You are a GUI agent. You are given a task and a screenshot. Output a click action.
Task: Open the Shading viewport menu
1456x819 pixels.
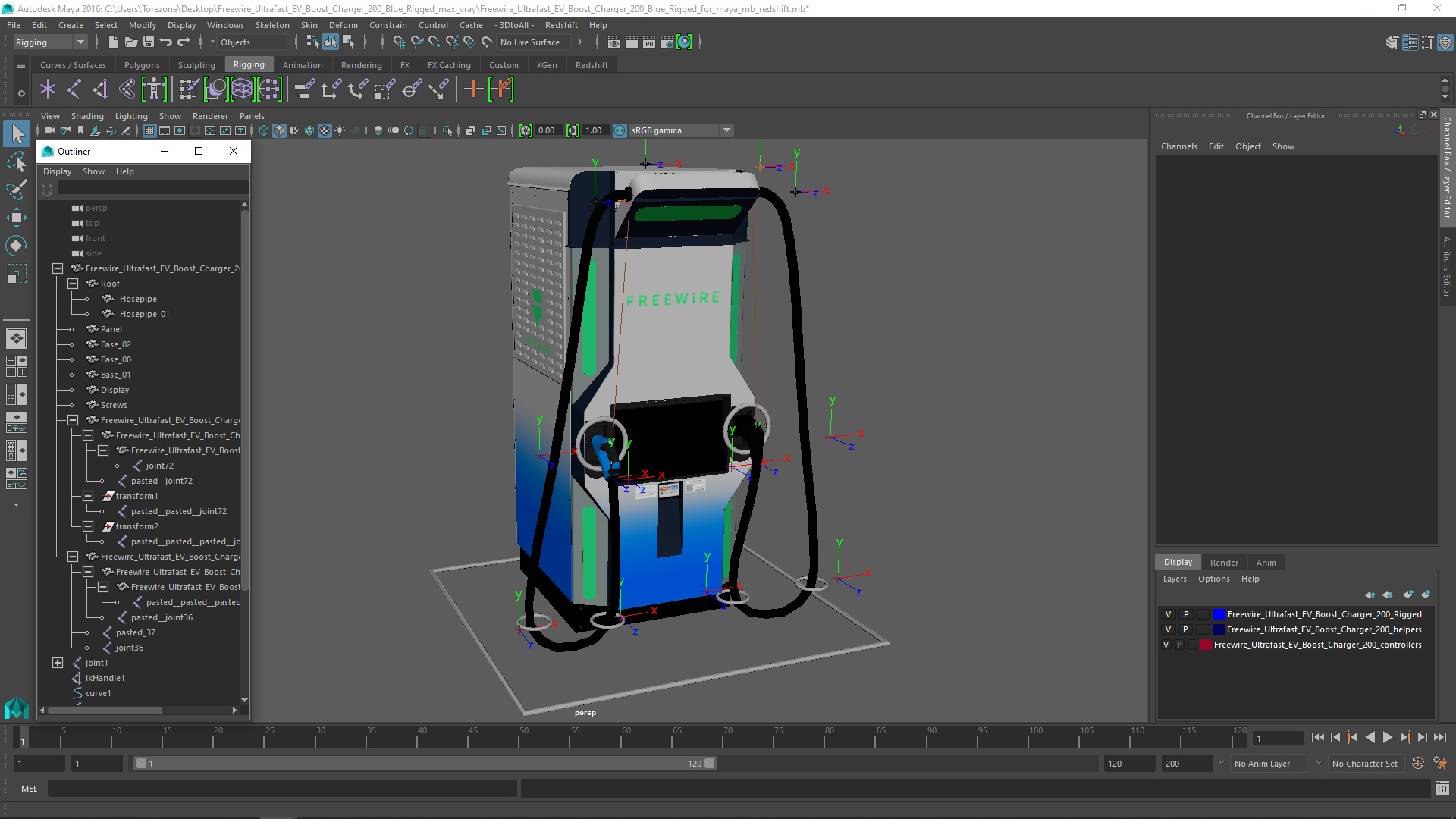pyautogui.click(x=87, y=116)
